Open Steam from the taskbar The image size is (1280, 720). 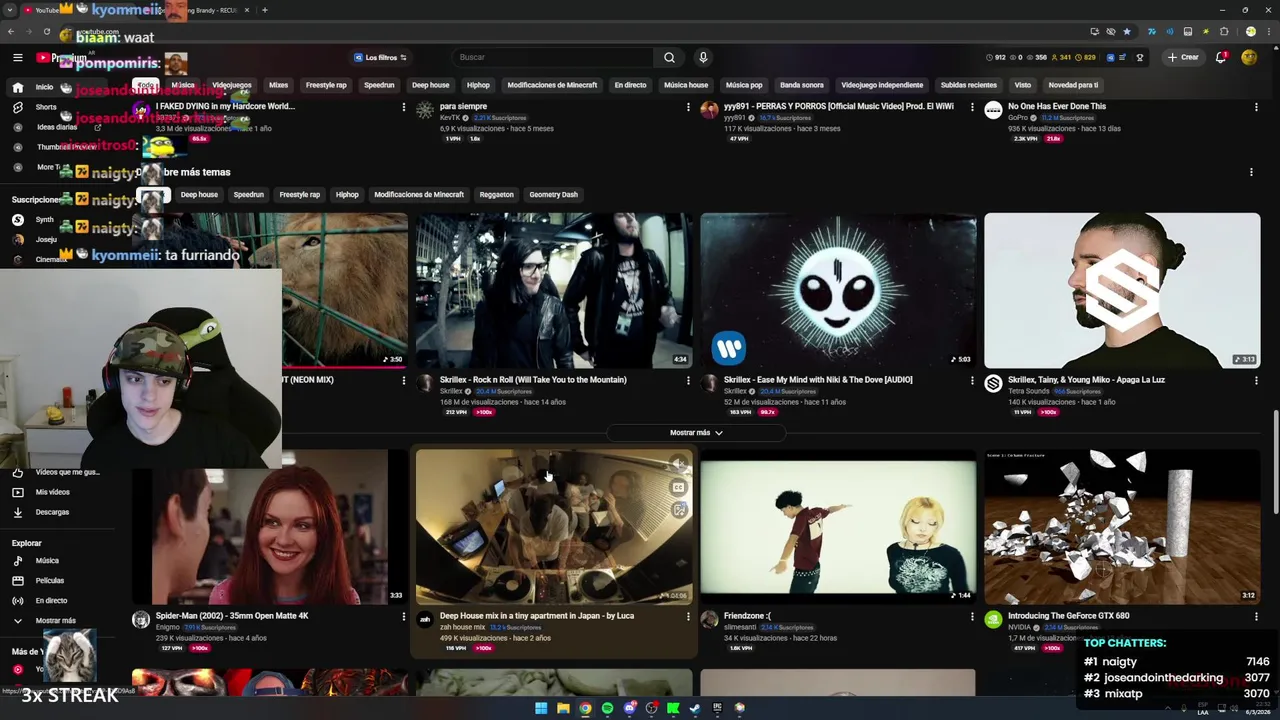[x=695, y=708]
